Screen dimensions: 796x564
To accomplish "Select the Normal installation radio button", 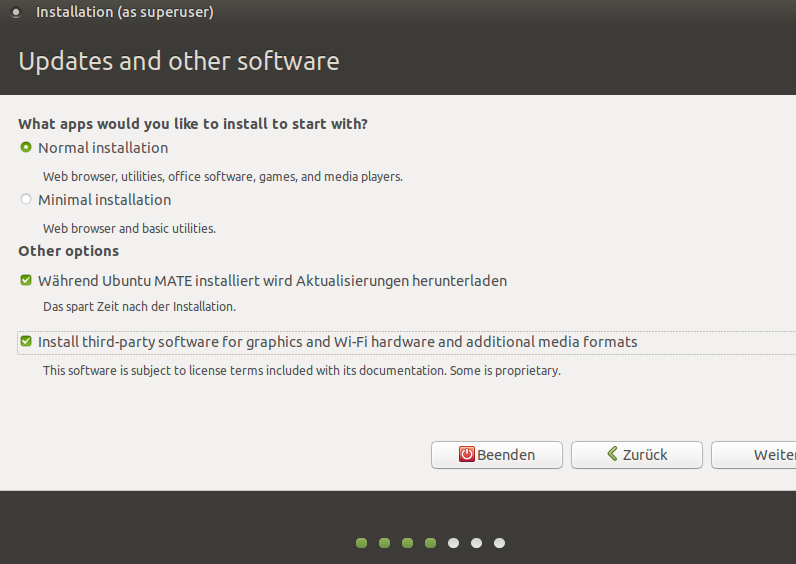I will (26, 148).
